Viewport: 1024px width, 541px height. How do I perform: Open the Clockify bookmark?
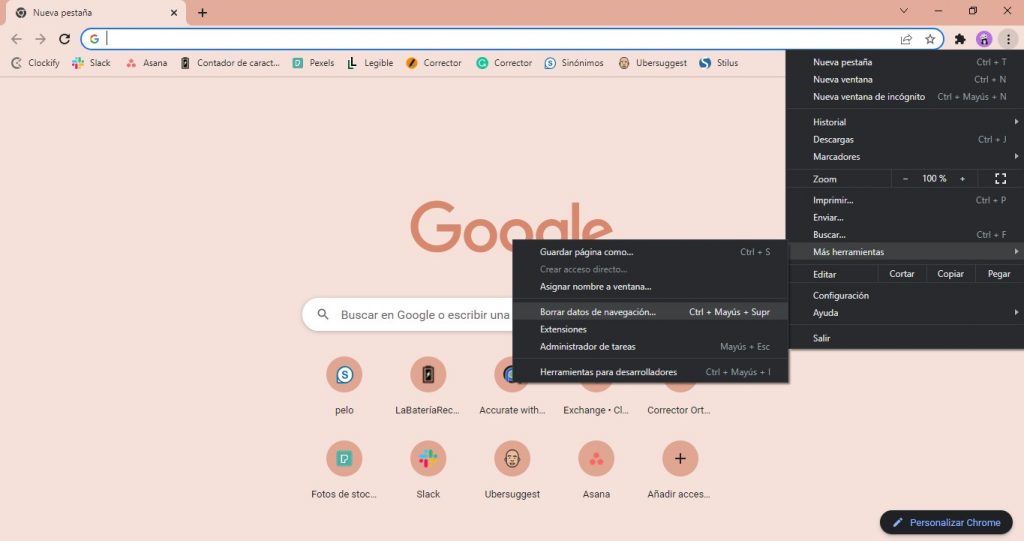pos(36,63)
